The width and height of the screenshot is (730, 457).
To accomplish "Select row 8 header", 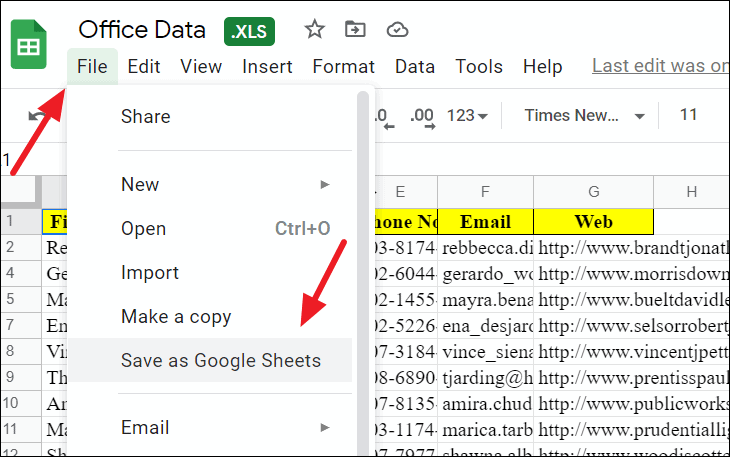I will (20, 351).
